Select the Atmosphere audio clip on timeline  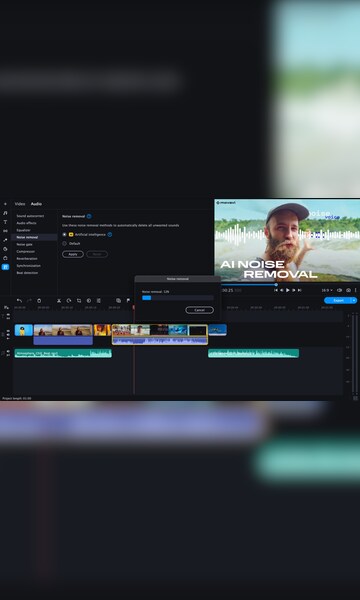pos(63,353)
